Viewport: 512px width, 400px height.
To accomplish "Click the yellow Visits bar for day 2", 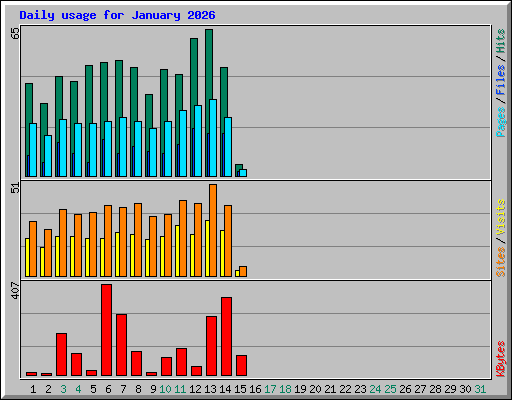I will 42,262.
